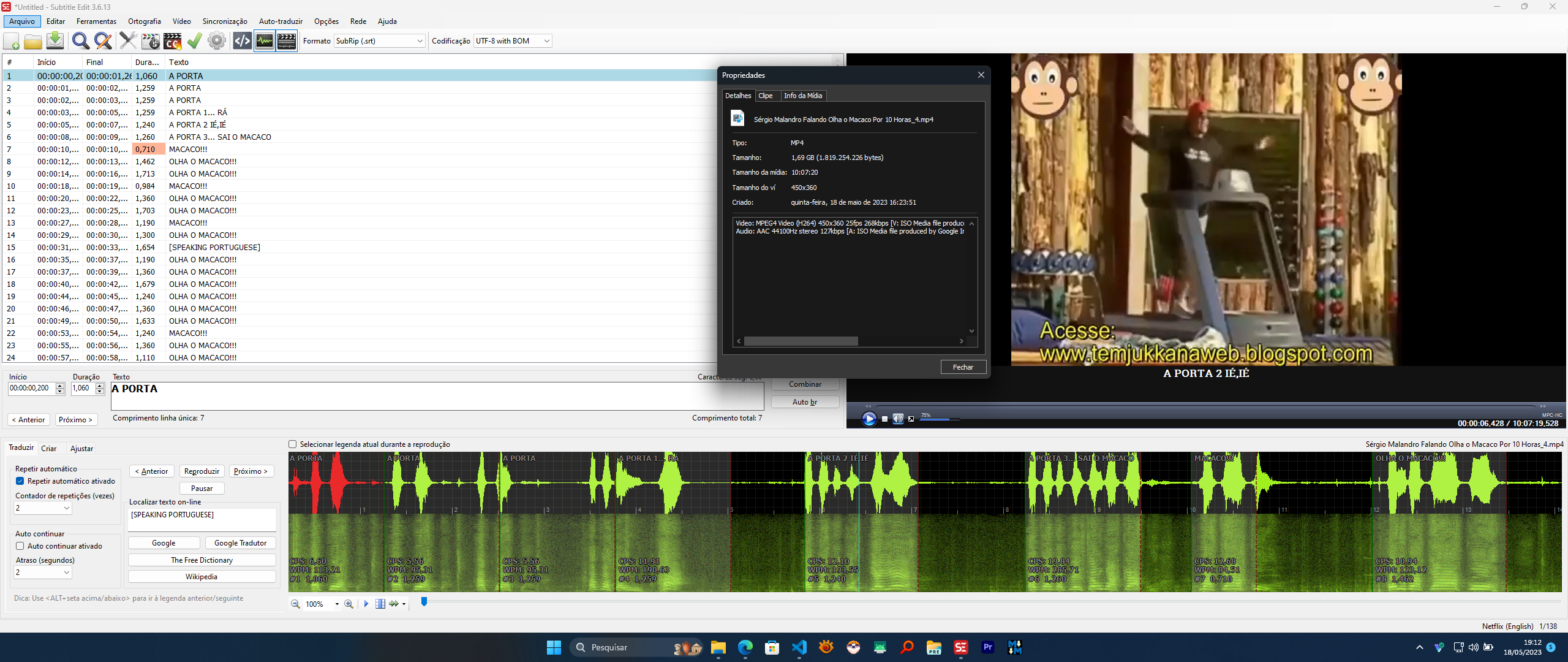Switch to source view mode
Viewport: 1568px width, 662px height.
241,40
